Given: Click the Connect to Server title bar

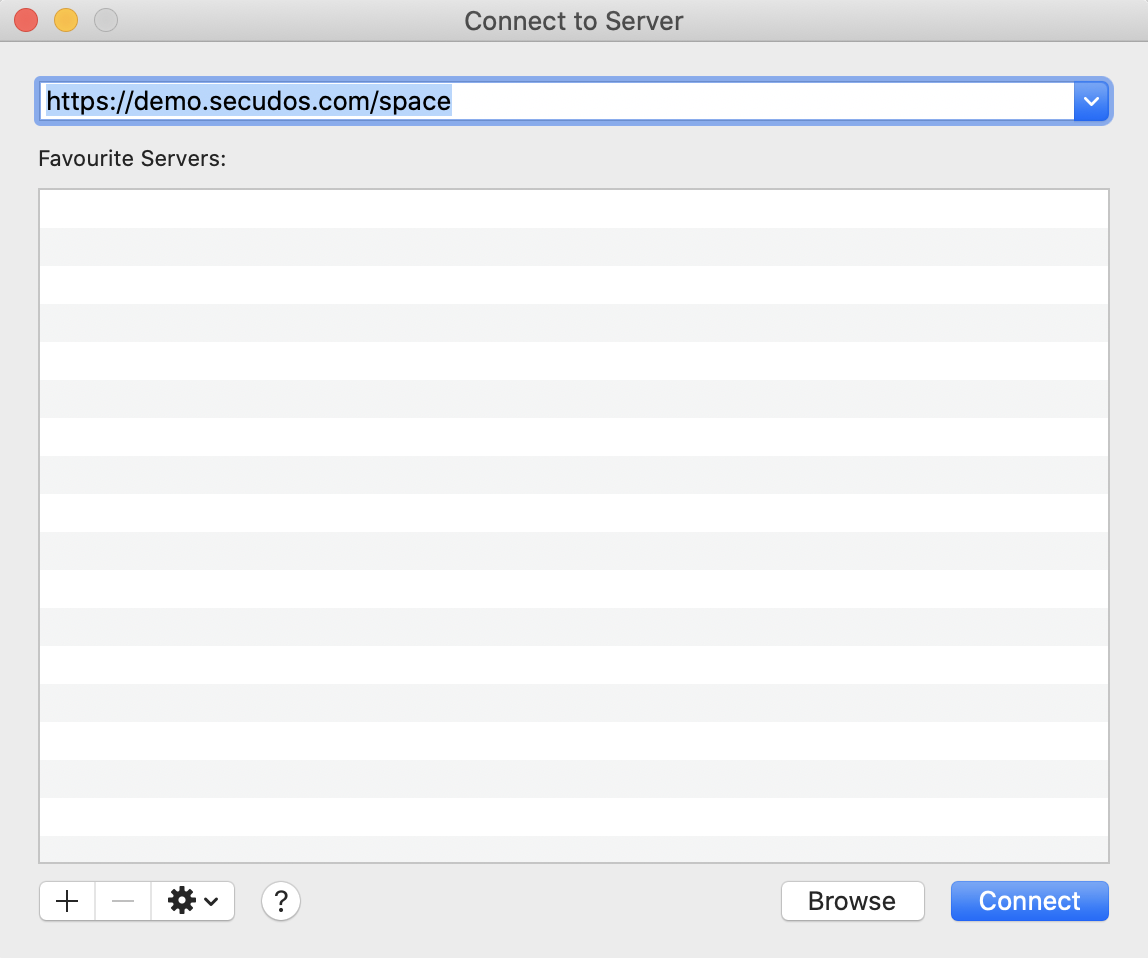Looking at the screenshot, I should coord(573,21).
